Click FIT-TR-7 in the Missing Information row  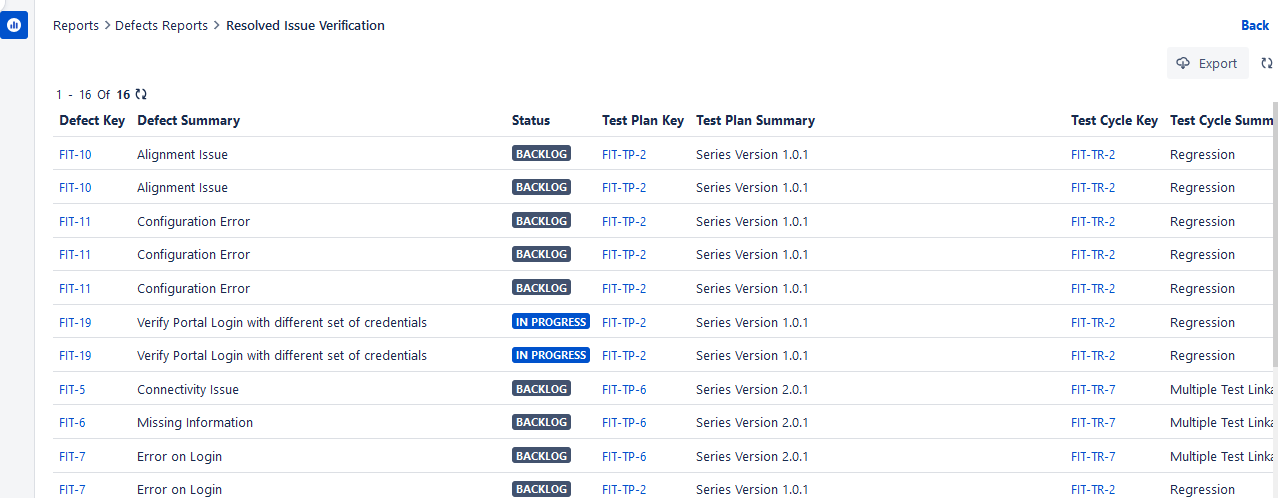tap(1093, 422)
